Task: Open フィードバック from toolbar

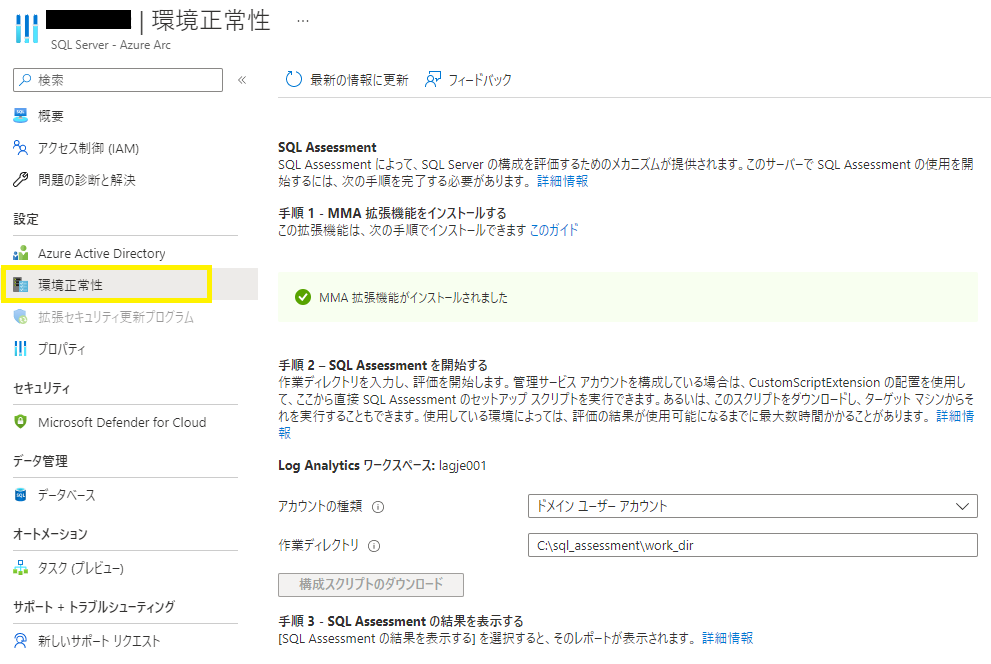Action: pyautogui.click(x=480, y=80)
